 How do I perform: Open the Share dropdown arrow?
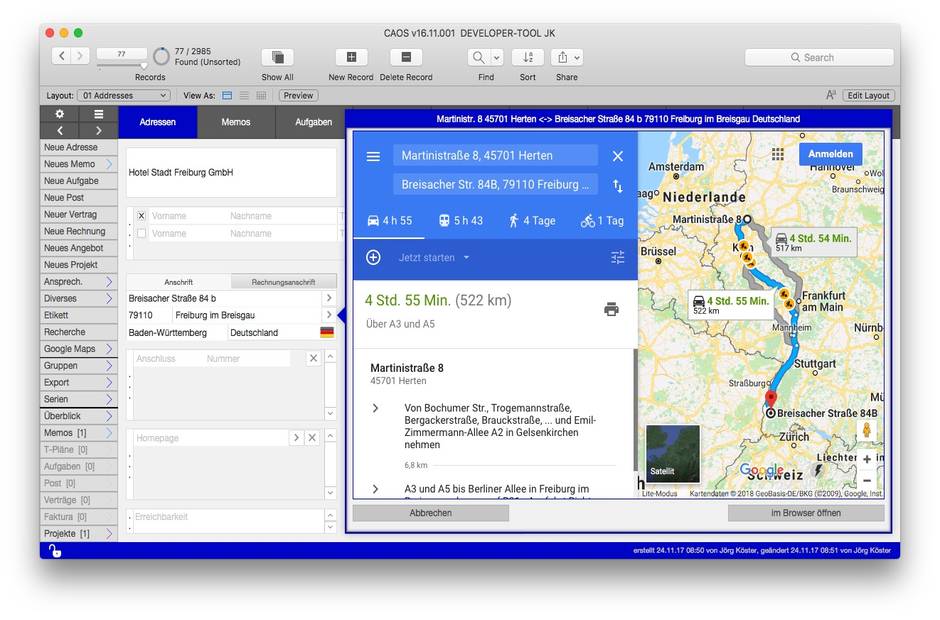(x=577, y=58)
